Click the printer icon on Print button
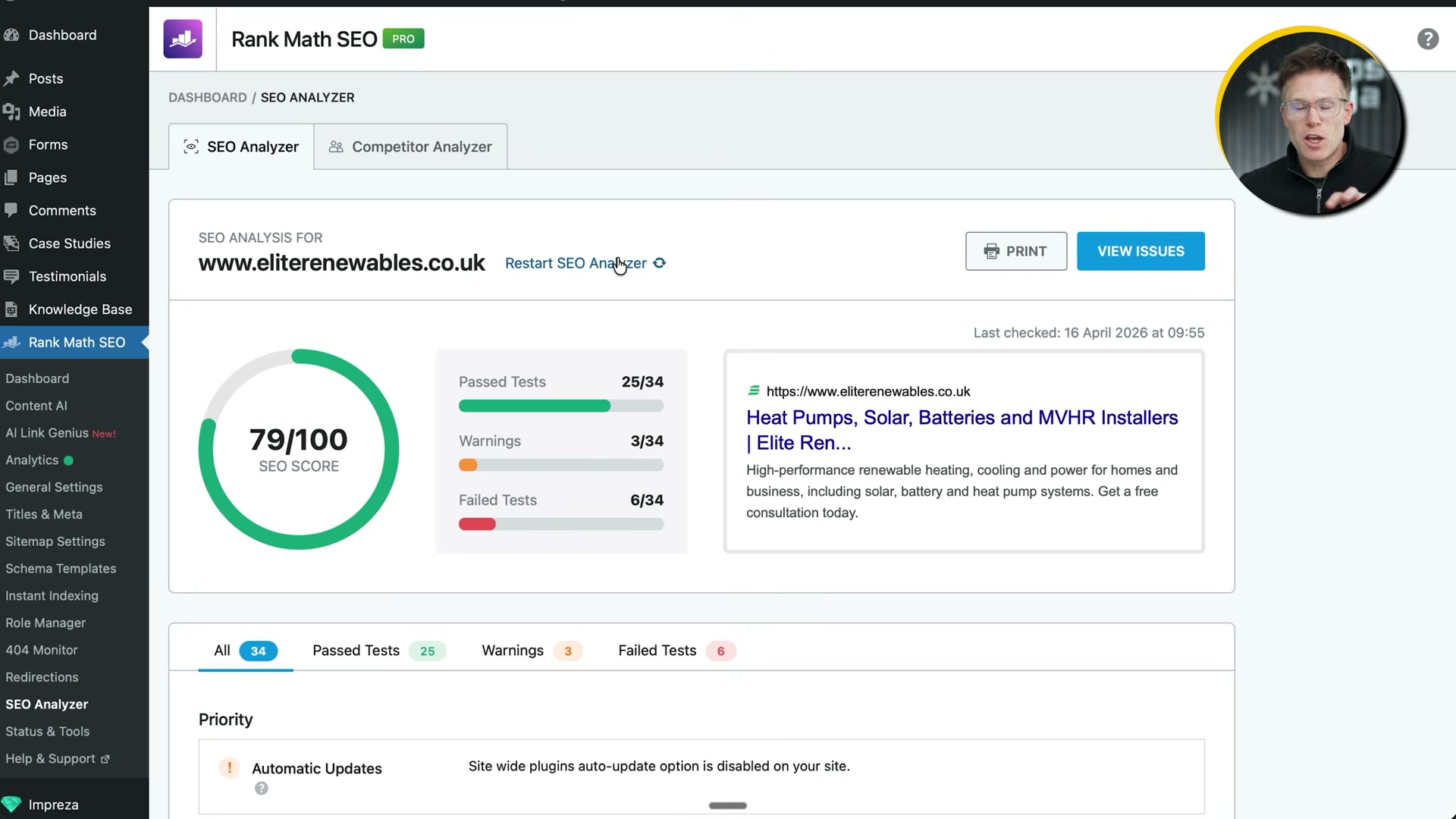 (991, 251)
